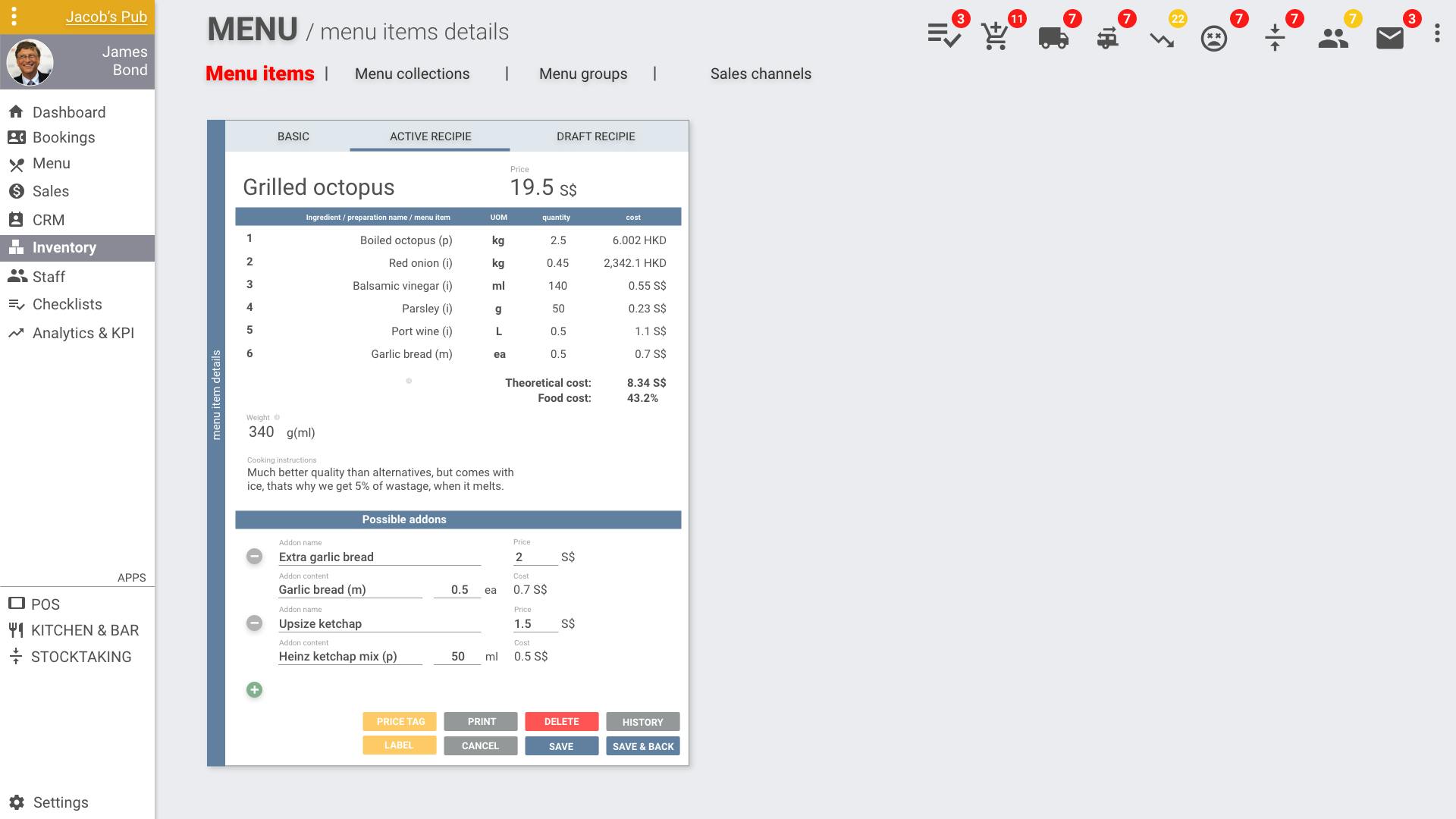Image resolution: width=1456 pixels, height=819 pixels.
Task: Switch to Menu groups section
Action: [x=583, y=74]
